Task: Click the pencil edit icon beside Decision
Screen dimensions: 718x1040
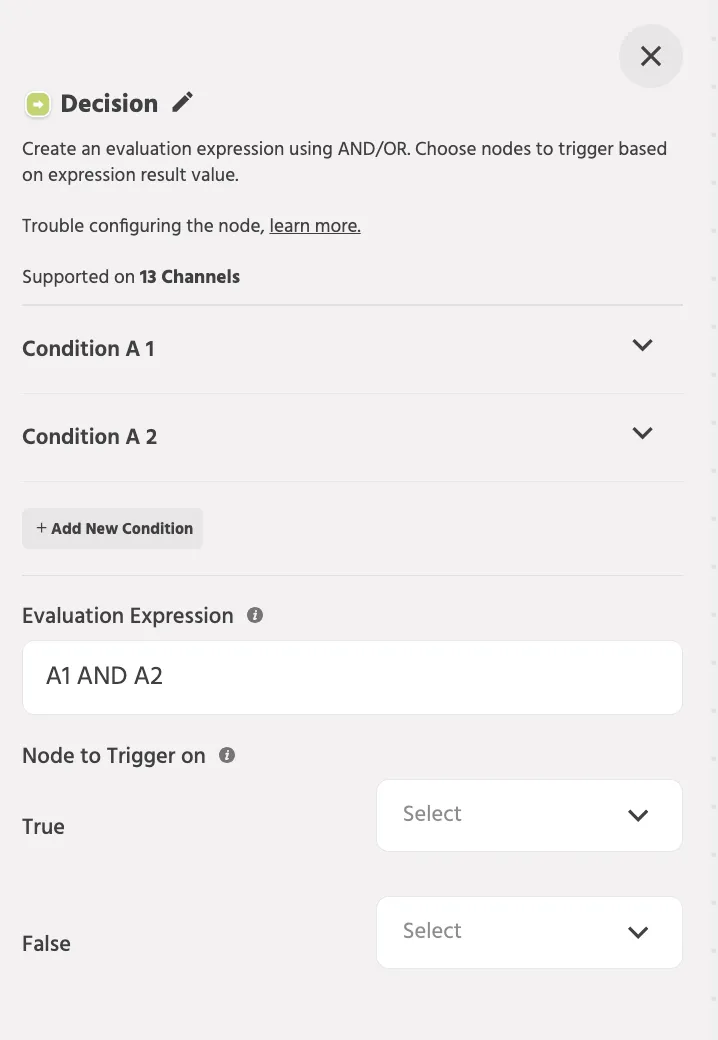Action: click(182, 102)
